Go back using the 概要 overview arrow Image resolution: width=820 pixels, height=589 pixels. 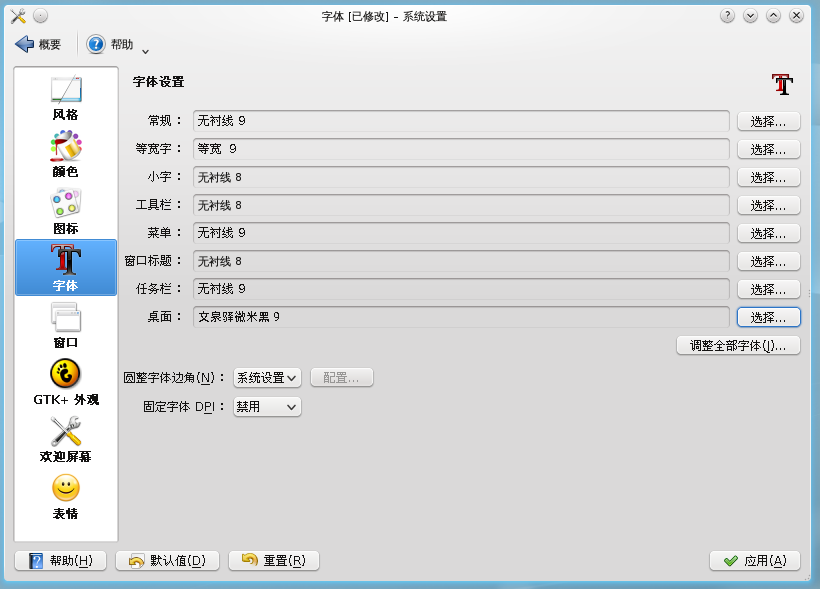coord(38,44)
